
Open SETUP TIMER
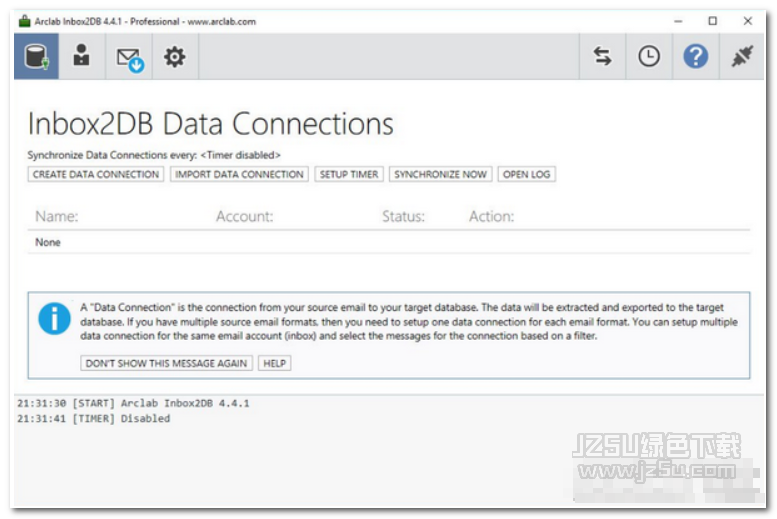pyautogui.click(x=349, y=174)
